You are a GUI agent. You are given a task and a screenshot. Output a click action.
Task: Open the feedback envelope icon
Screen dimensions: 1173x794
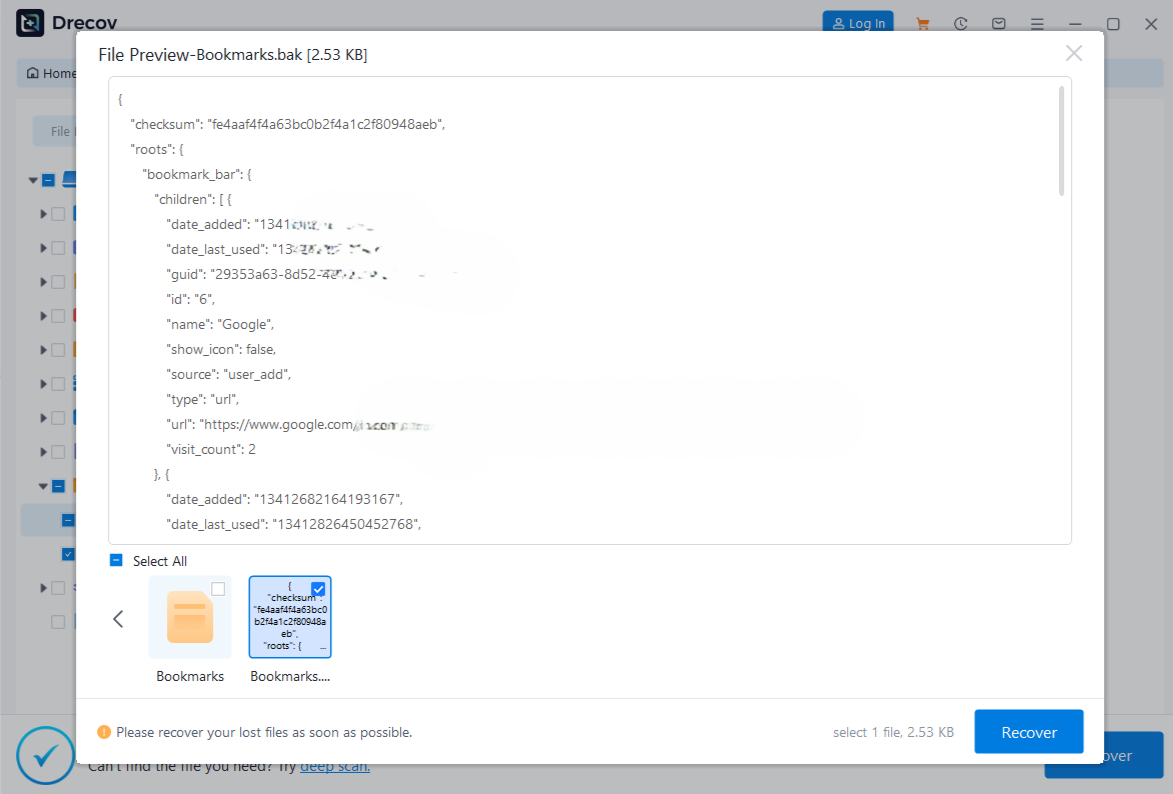tap(998, 23)
